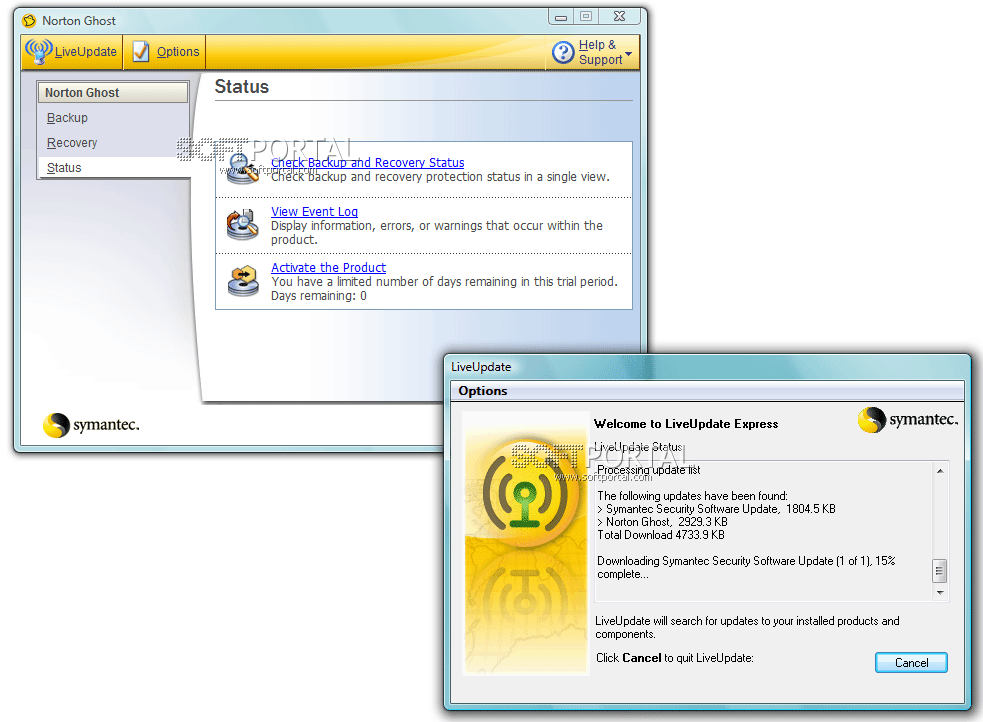This screenshot has width=983, height=722.
Task: Click the LiveUpdate dialog title bar
Action: [x=707, y=367]
